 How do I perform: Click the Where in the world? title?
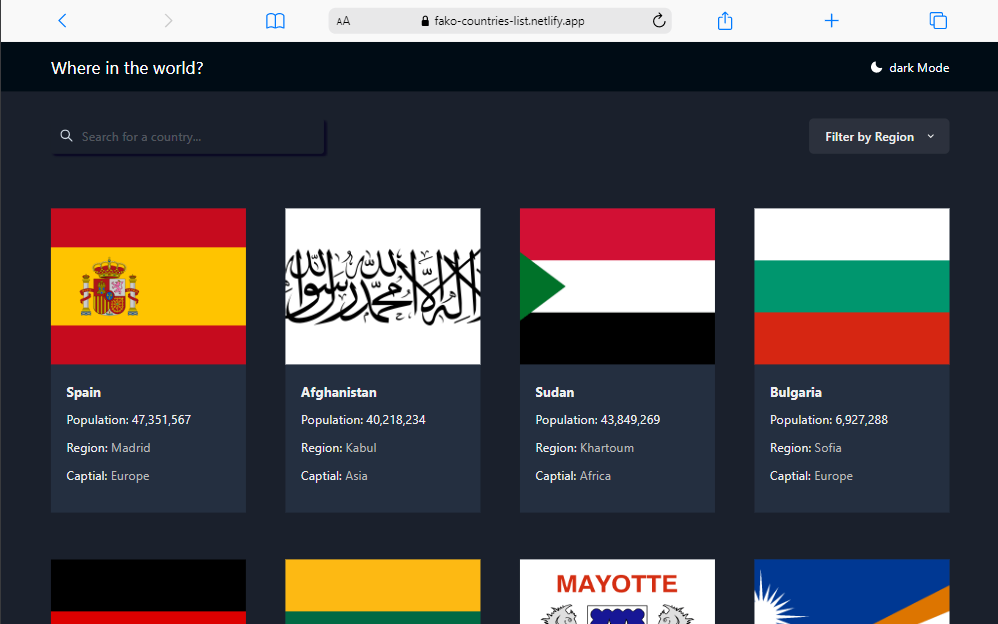click(127, 68)
